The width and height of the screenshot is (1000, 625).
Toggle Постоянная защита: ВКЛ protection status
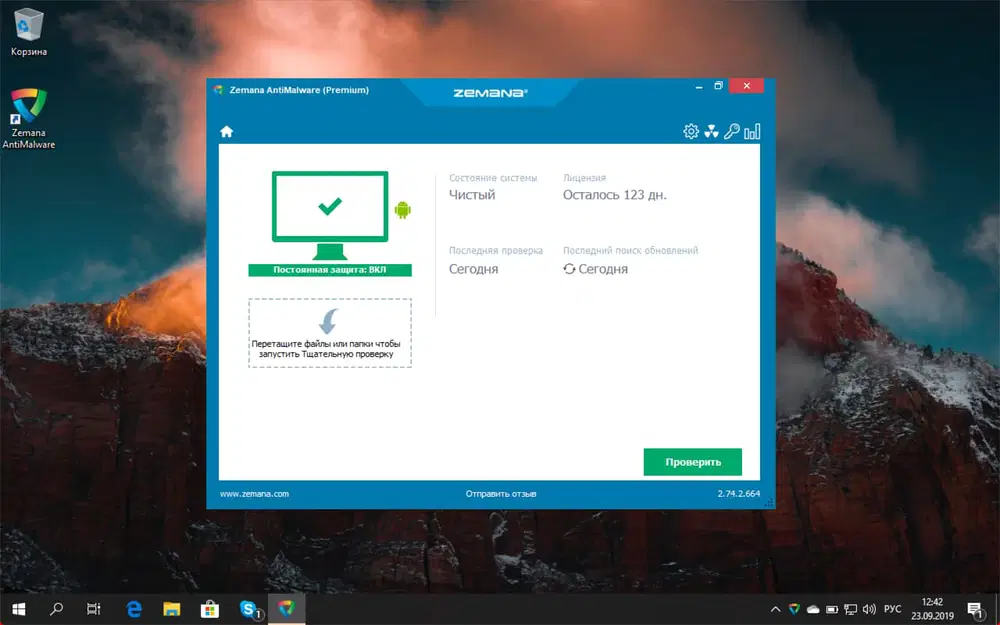coord(330,270)
